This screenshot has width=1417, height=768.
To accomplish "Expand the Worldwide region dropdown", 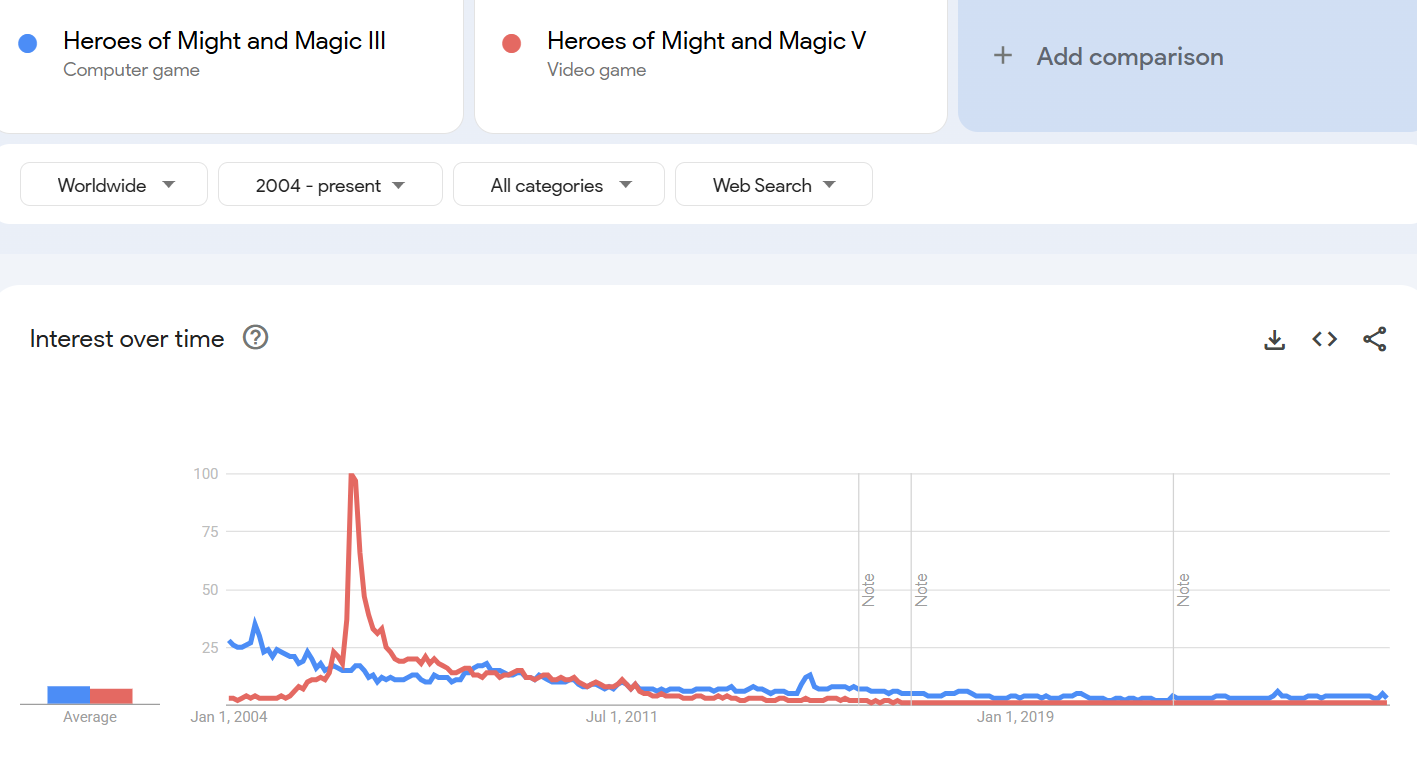I will (114, 185).
